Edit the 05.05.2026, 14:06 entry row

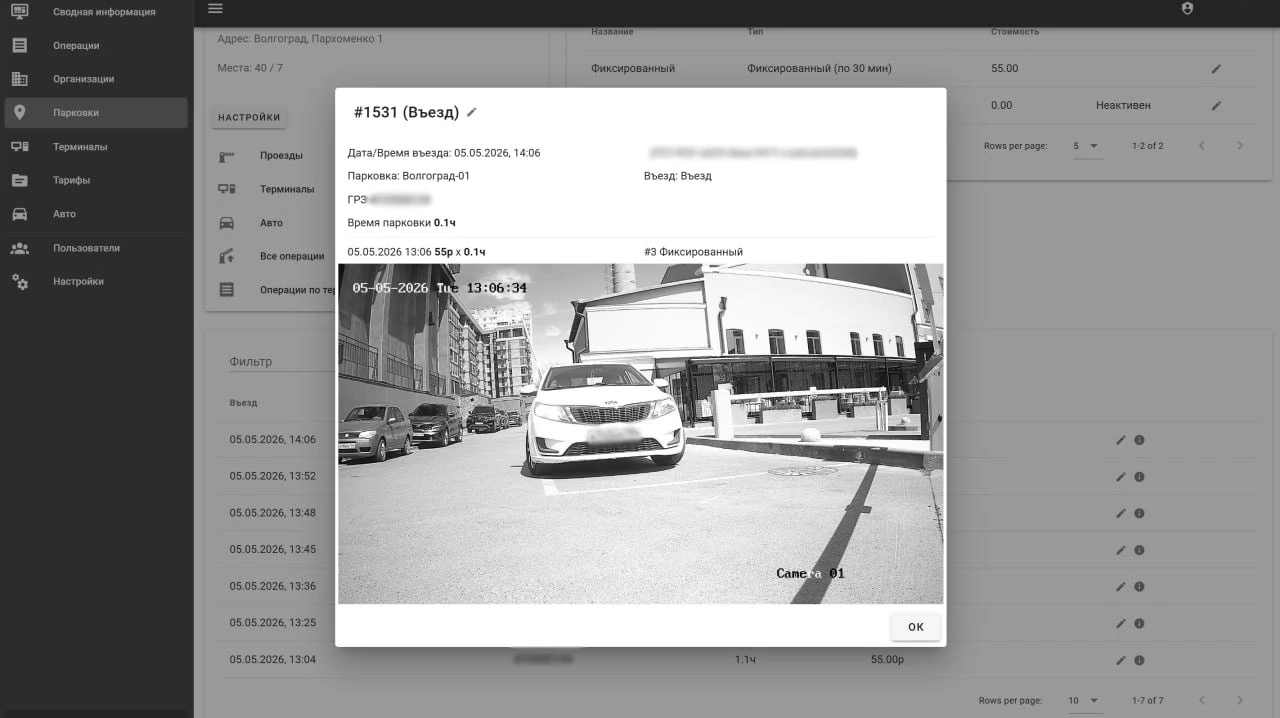[1120, 440]
